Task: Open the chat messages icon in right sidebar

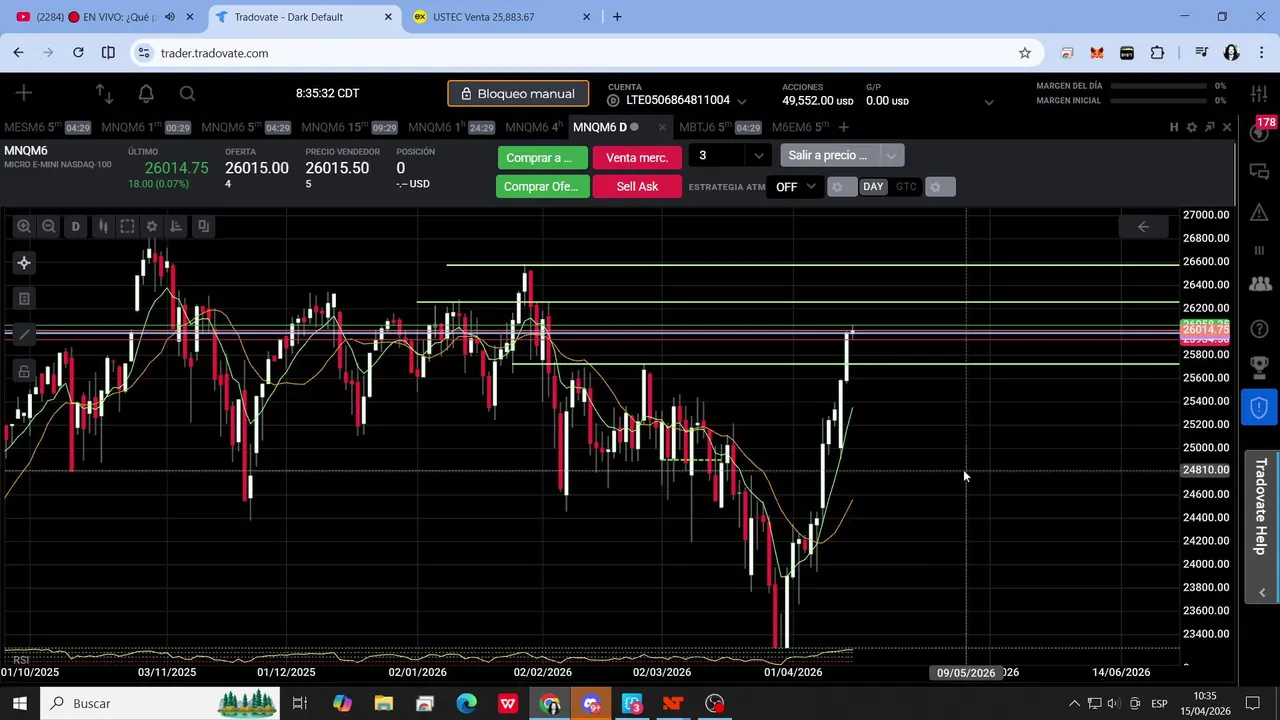Action: tap(1260, 172)
